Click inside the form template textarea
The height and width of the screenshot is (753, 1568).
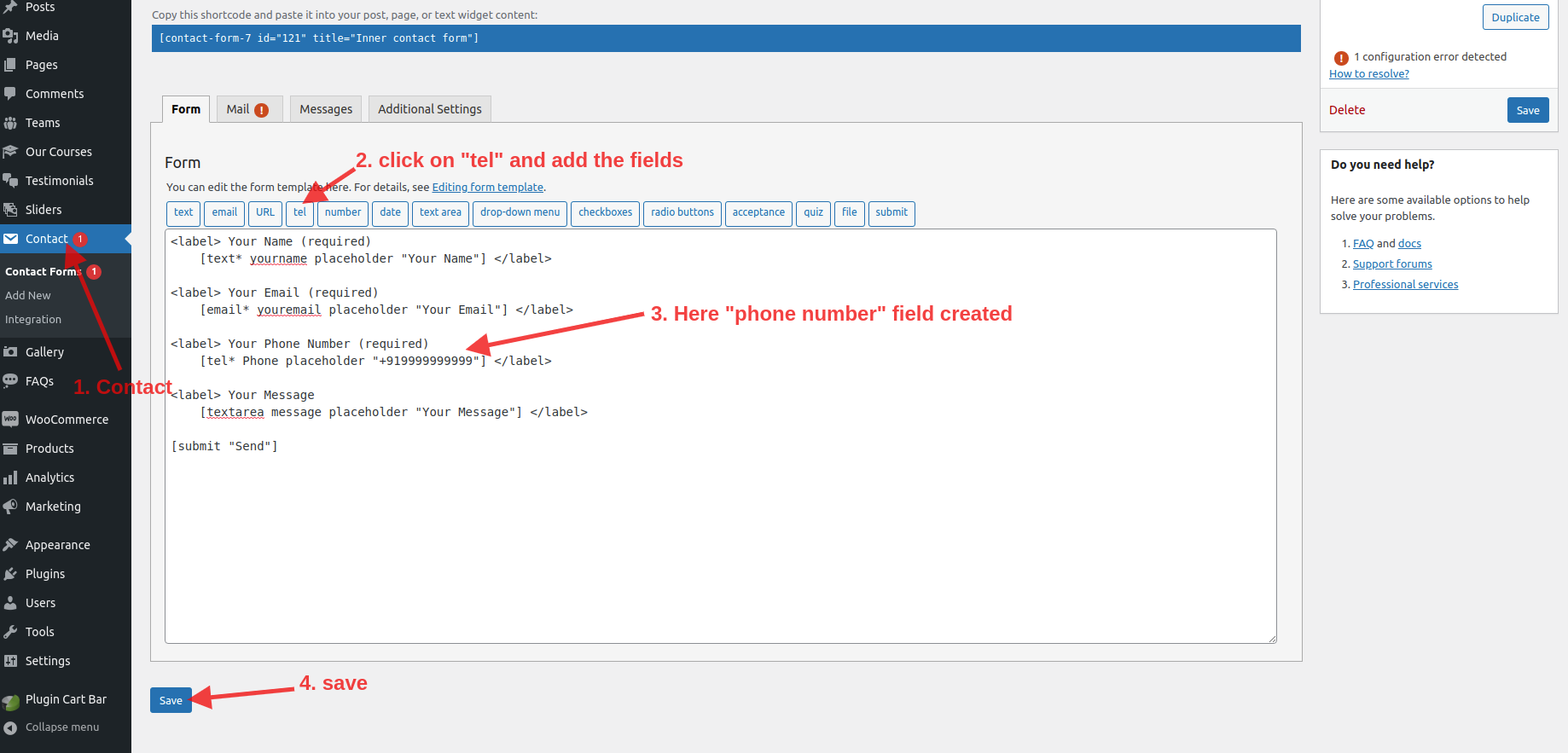pyautogui.click(x=721, y=436)
